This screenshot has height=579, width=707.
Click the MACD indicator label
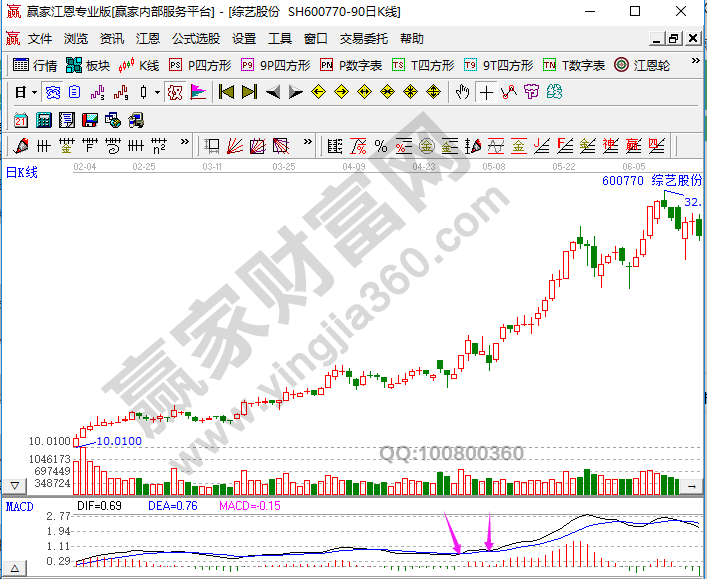19,507
